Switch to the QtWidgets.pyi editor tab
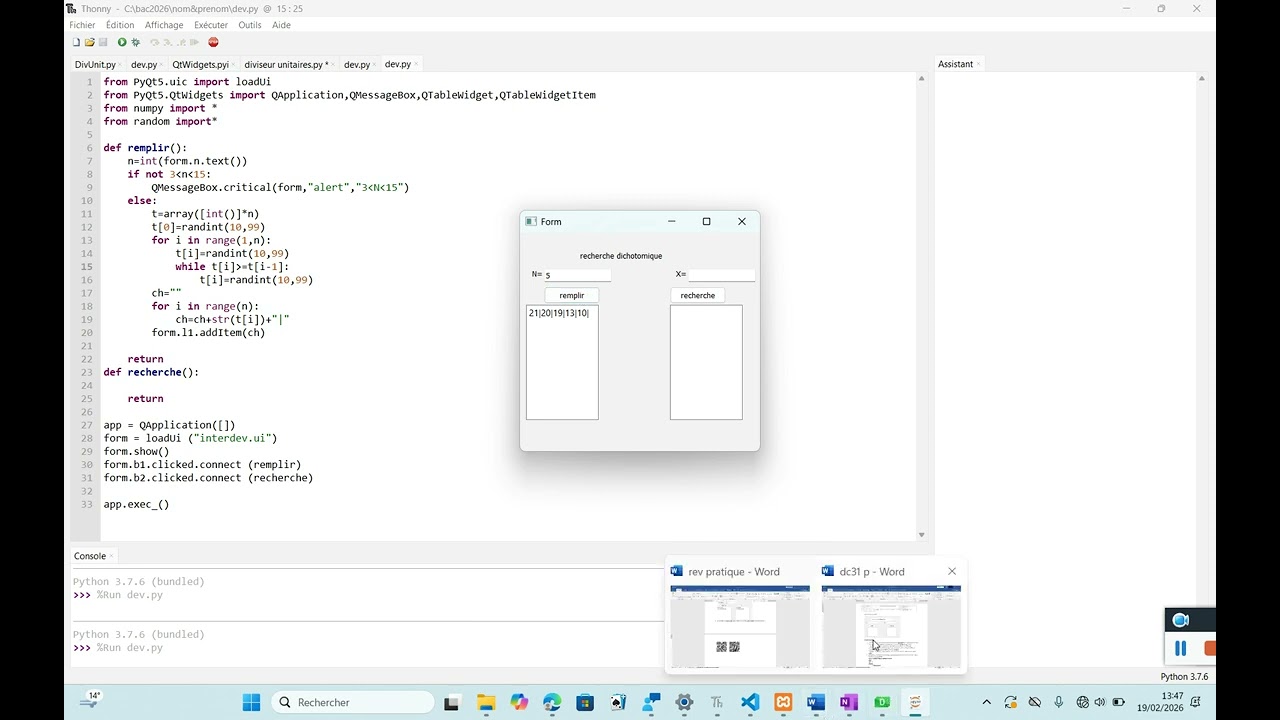The image size is (1280, 720). 200,64
